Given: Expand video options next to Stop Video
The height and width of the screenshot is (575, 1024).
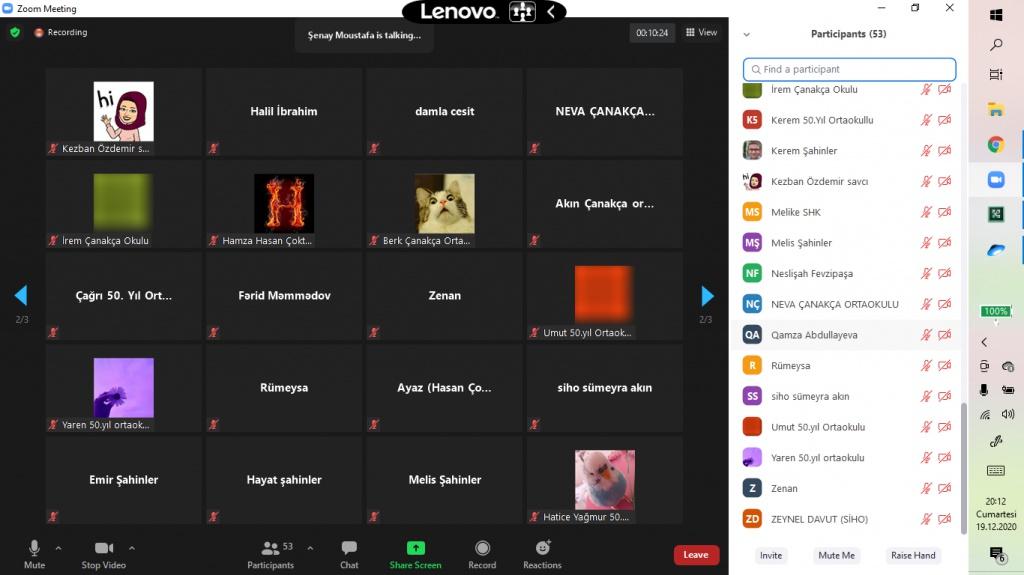Looking at the screenshot, I should 132,548.
